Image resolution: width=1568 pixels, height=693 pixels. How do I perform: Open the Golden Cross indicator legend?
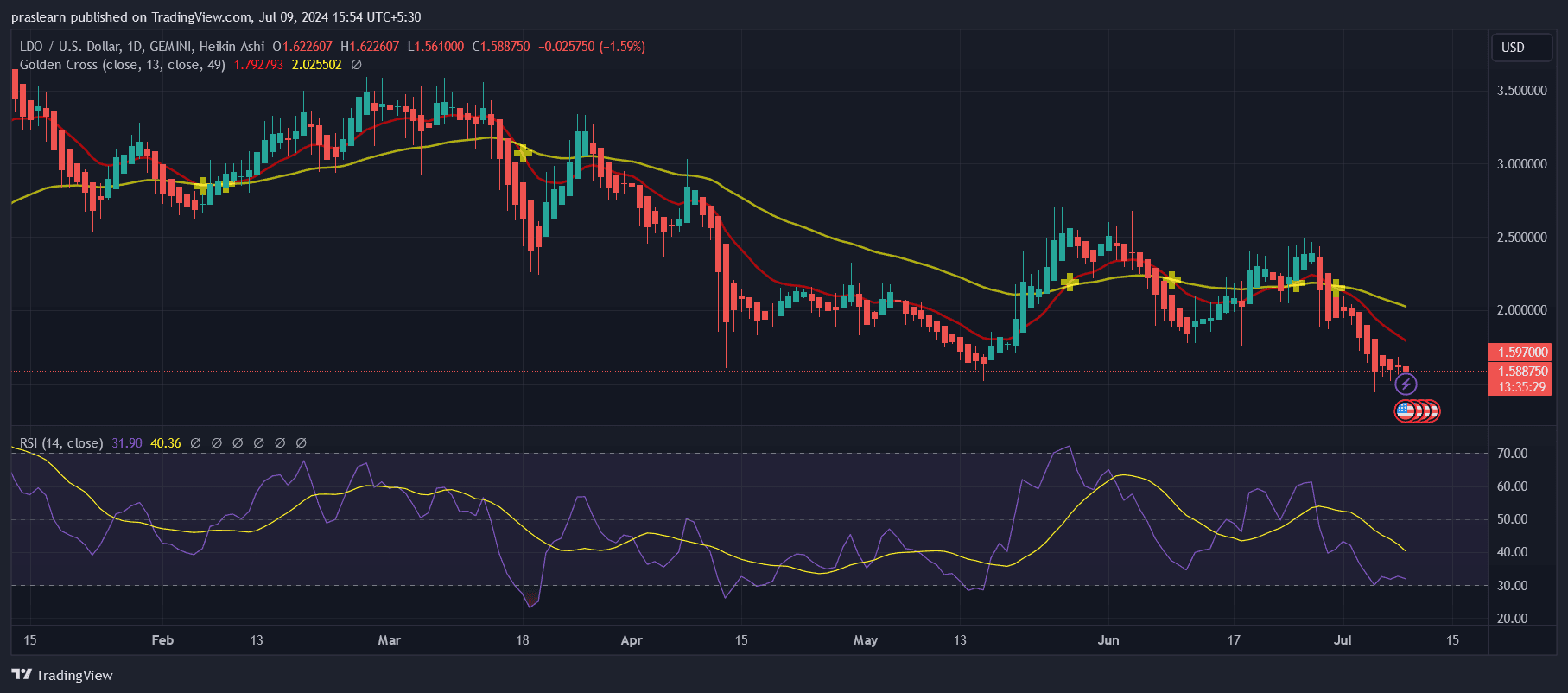[123, 65]
